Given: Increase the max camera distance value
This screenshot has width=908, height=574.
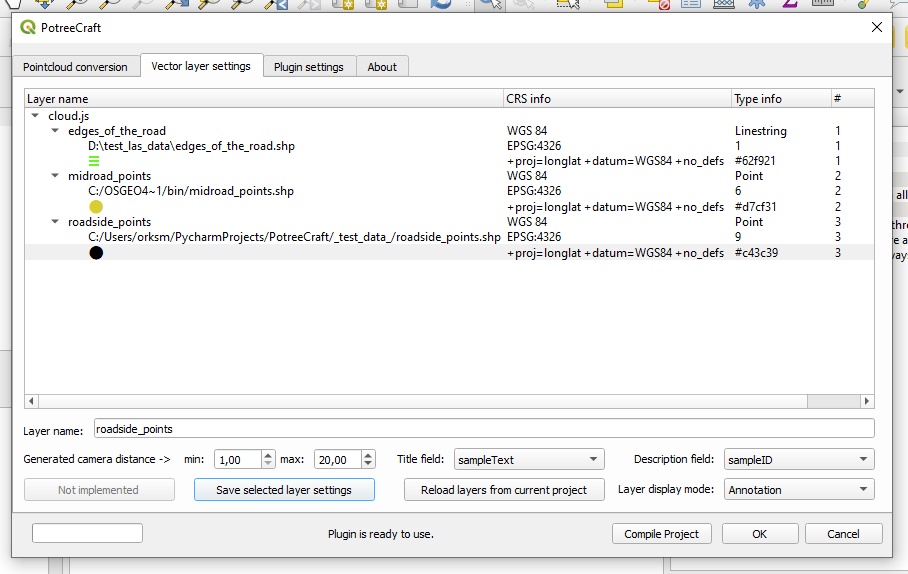Looking at the screenshot, I should (368, 455).
